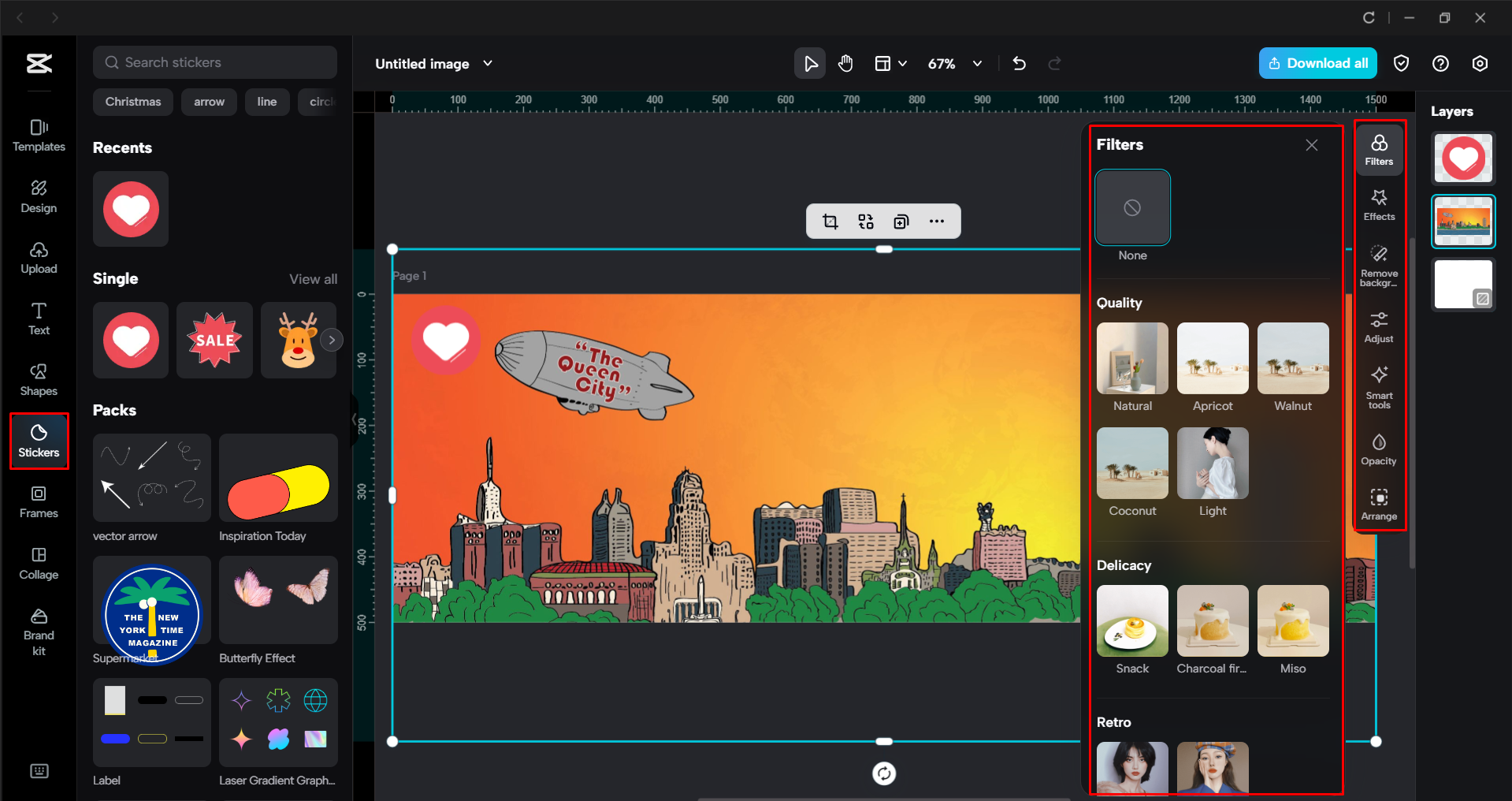Open the Opacity control icon
This screenshot has width=1512, height=801.
coord(1379,448)
